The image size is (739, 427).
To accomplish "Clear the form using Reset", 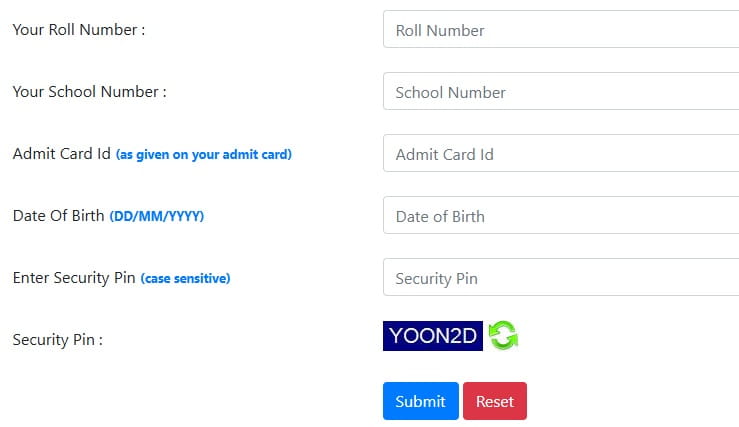I will [x=494, y=401].
